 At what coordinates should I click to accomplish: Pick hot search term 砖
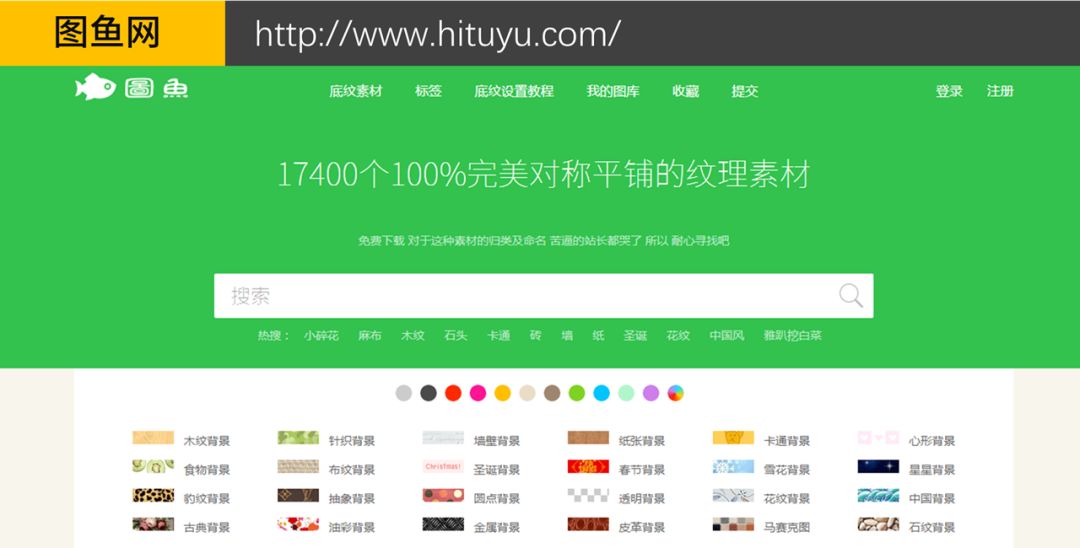535,336
